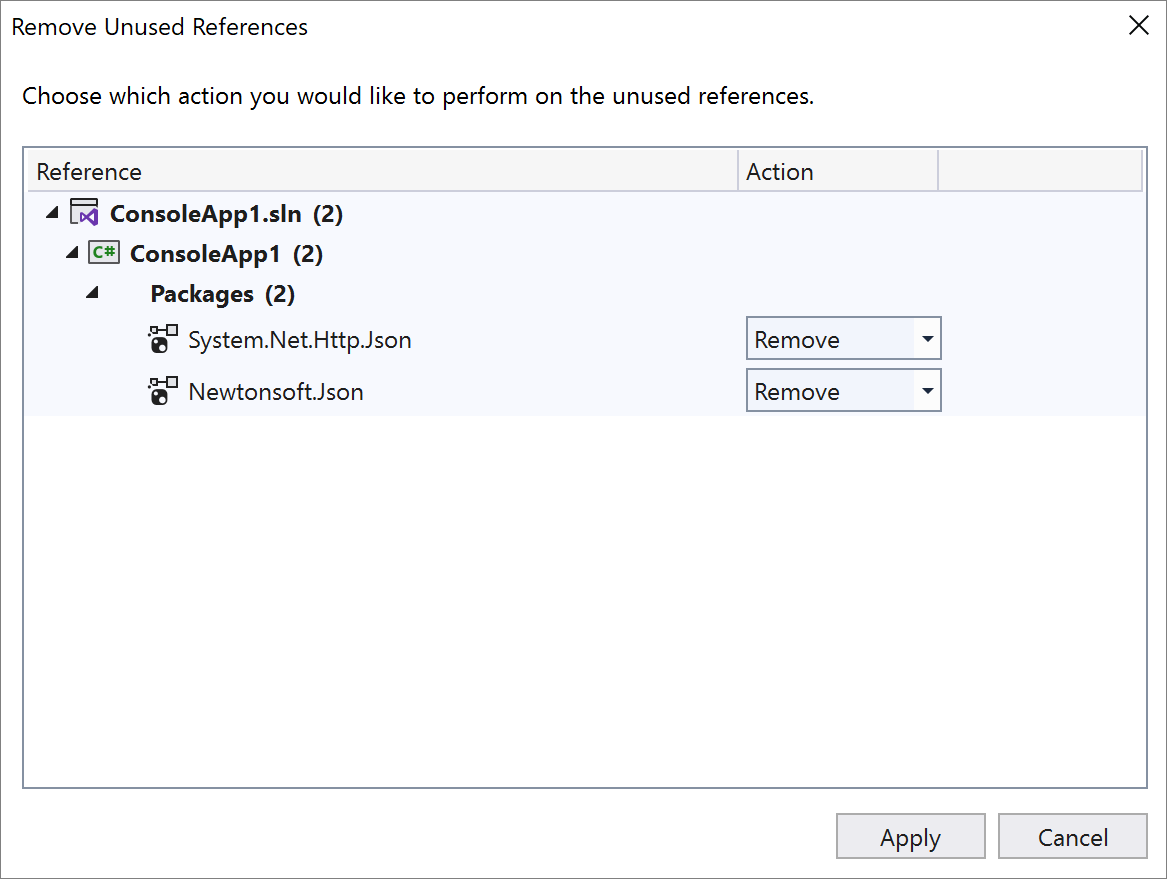Select the Packages (2) group node
The image size is (1167, 879).
[x=221, y=293]
